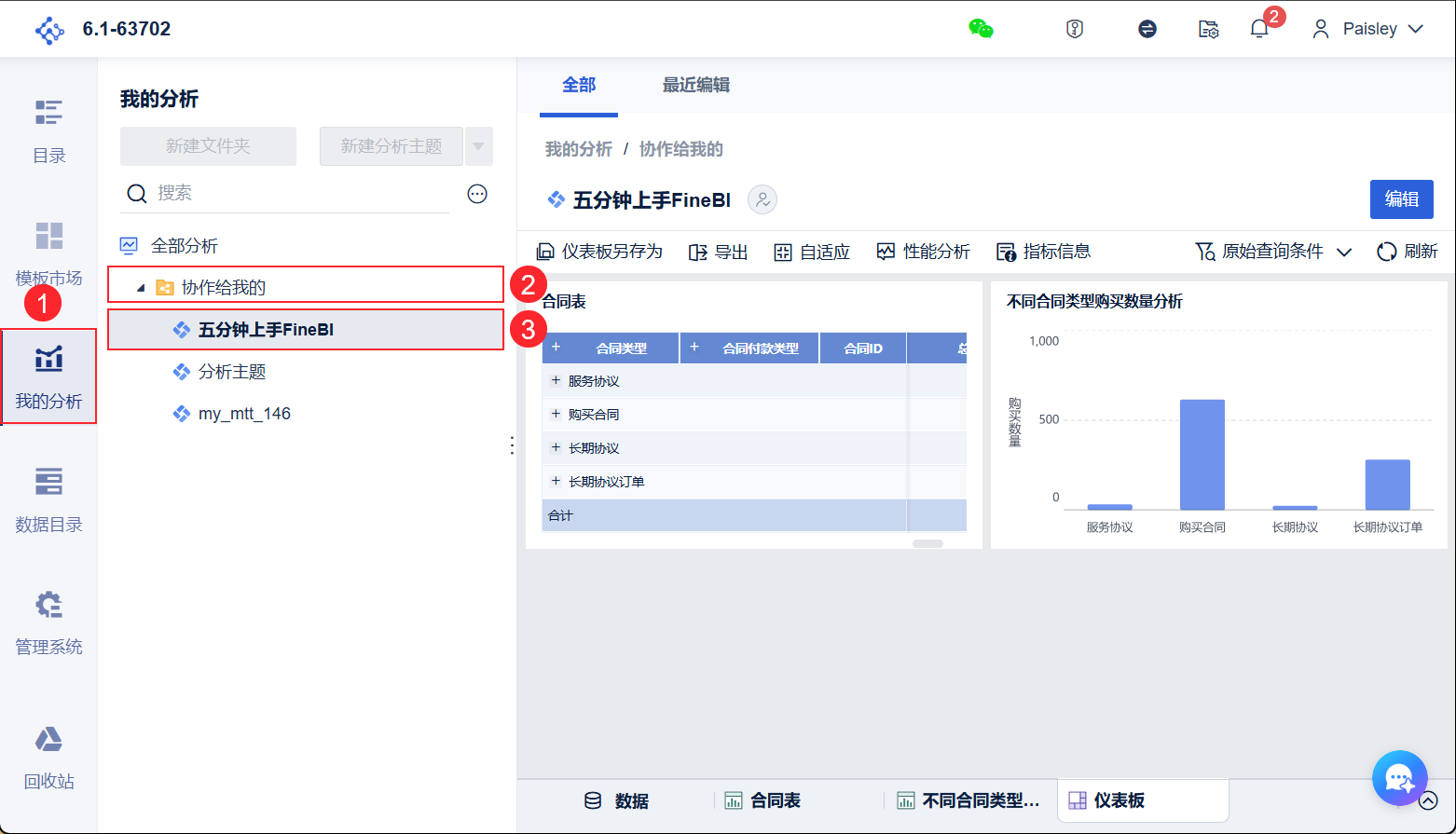Click 我的分析 breadcrumb link
This screenshot has height=834, width=1456.
(579, 149)
